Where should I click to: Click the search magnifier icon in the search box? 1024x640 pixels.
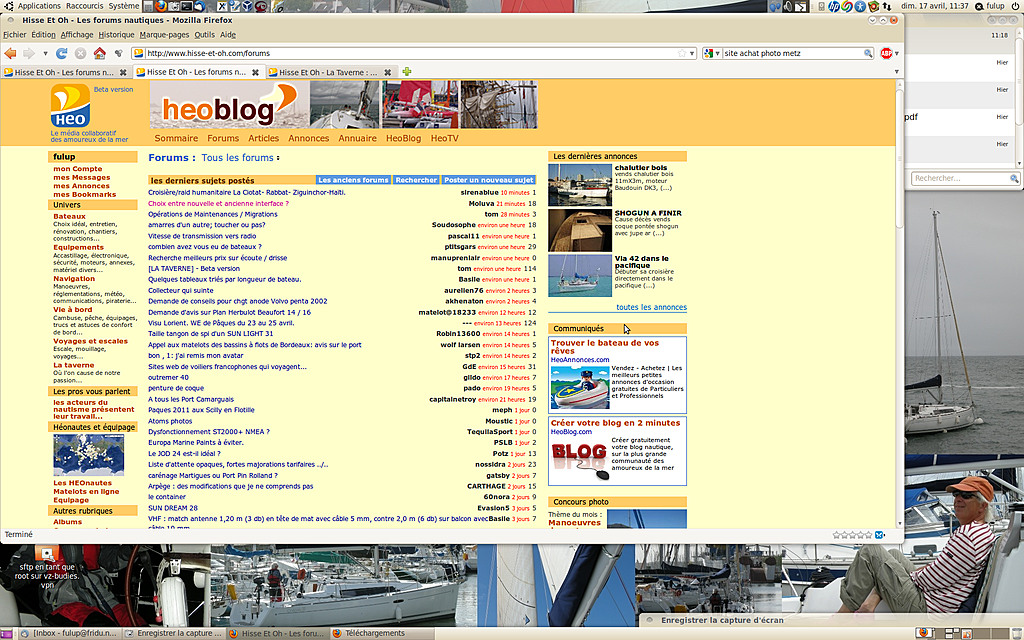click(x=868, y=54)
